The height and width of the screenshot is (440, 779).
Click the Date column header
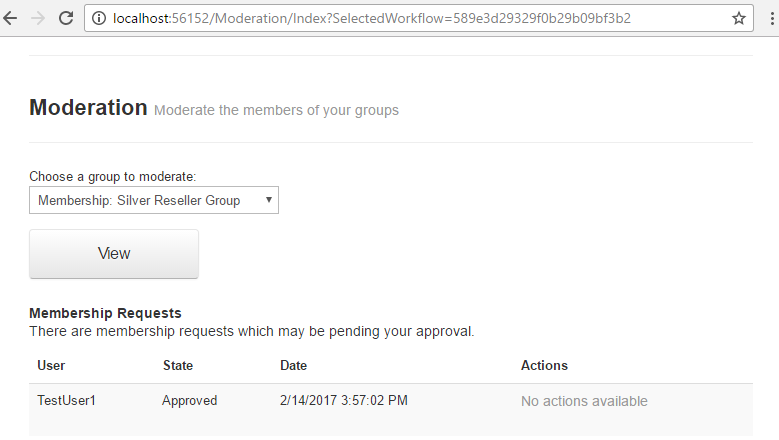[294, 365]
